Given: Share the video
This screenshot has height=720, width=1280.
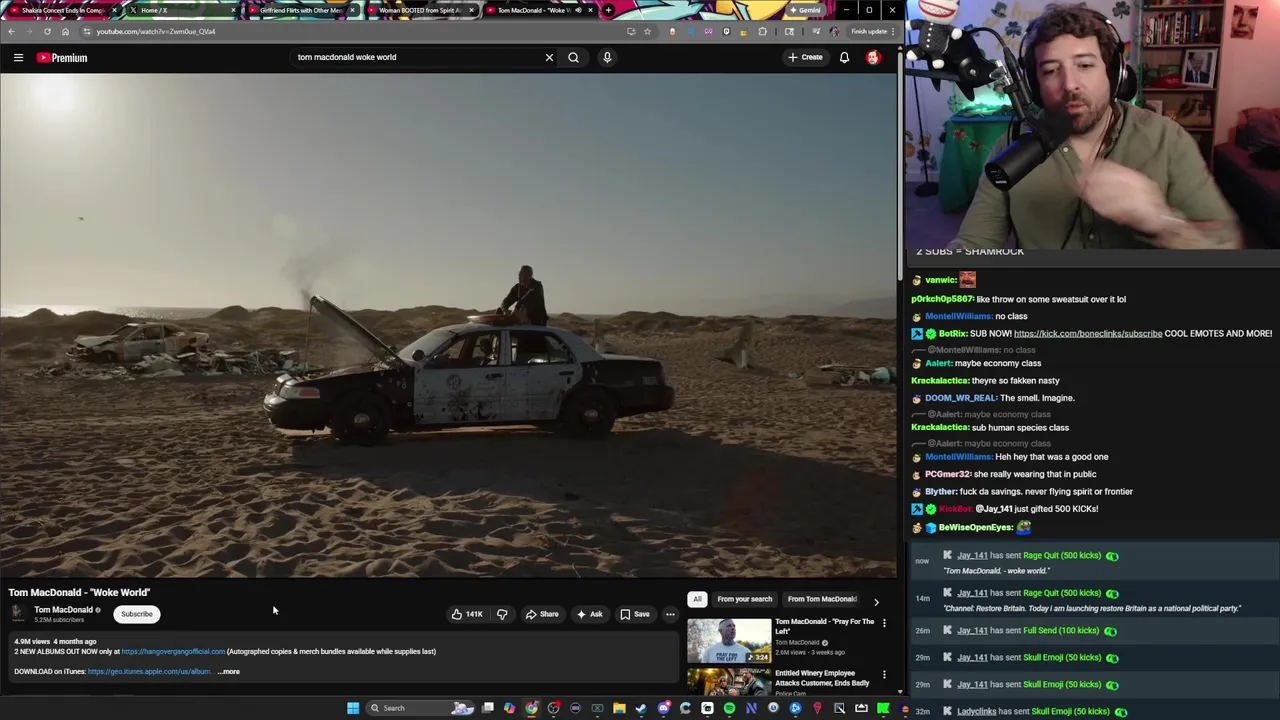Looking at the screenshot, I should (x=542, y=614).
